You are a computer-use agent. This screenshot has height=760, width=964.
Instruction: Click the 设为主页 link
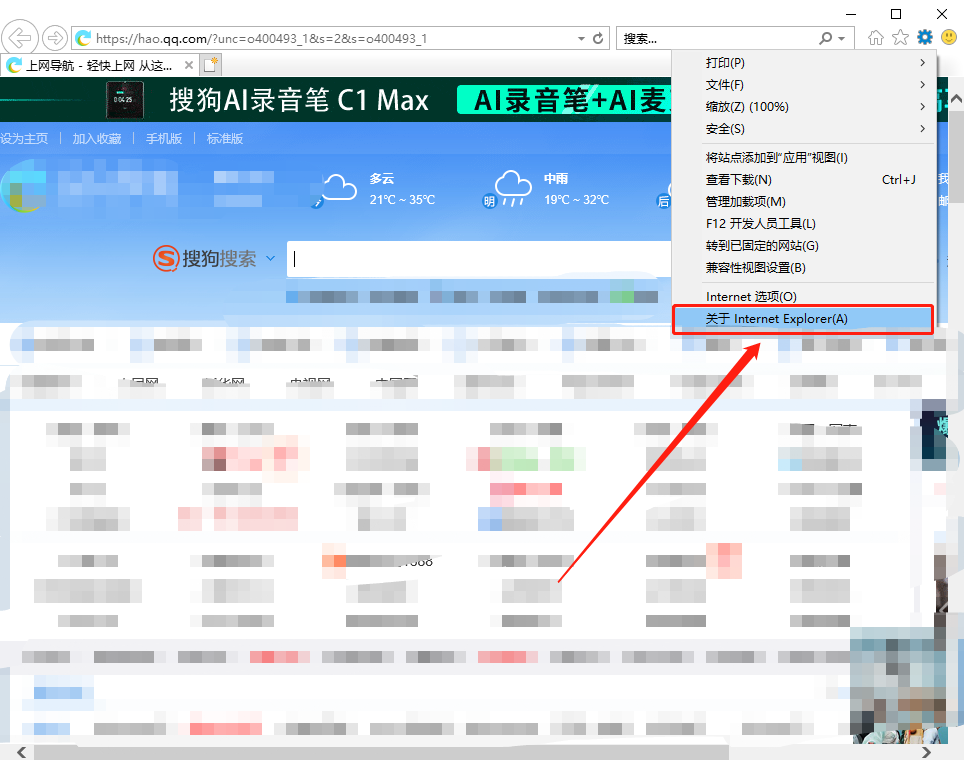(x=24, y=139)
